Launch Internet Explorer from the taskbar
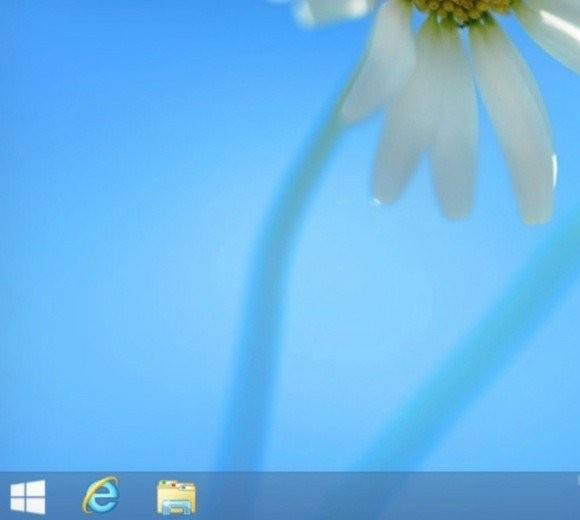This screenshot has width=580, height=520. (101, 495)
